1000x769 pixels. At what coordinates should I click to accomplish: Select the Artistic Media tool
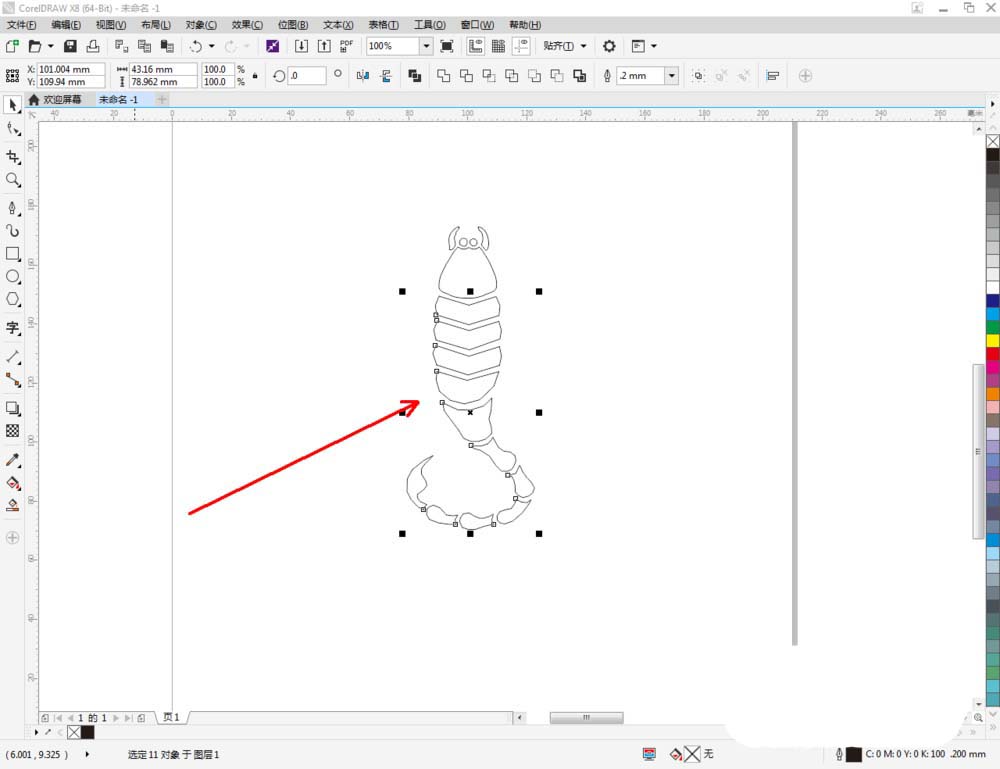pos(12,231)
